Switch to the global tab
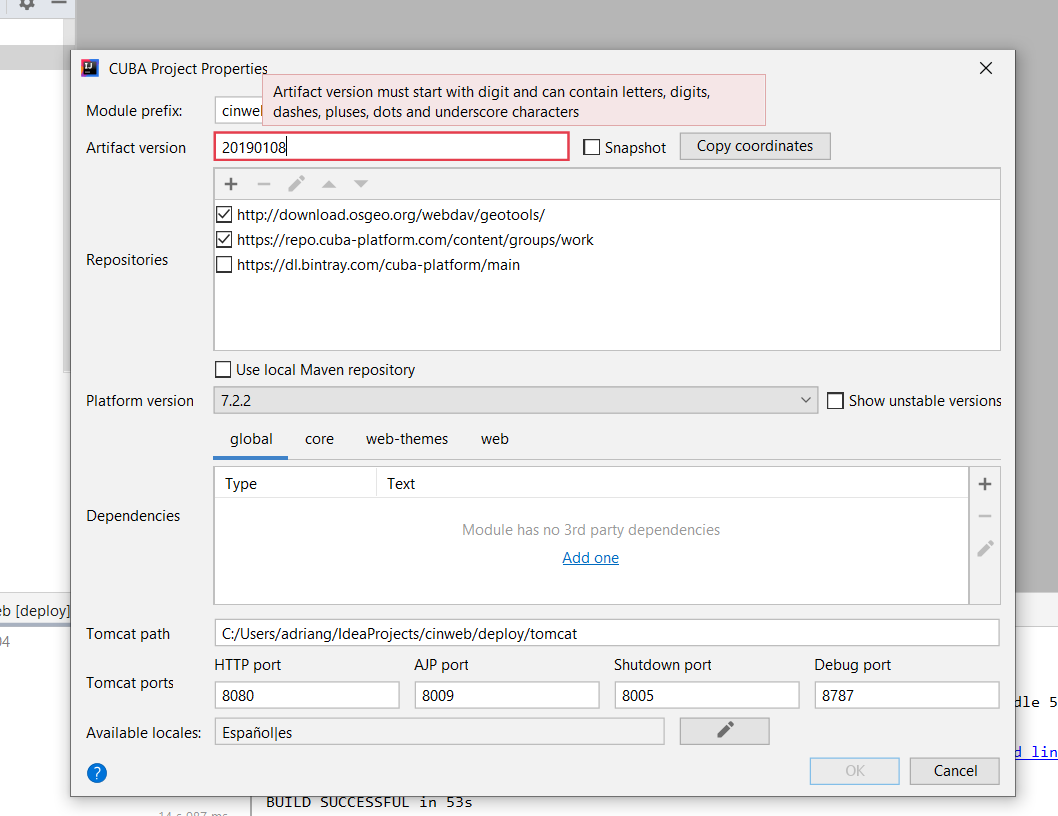This screenshot has height=816, width=1058. tap(251, 439)
